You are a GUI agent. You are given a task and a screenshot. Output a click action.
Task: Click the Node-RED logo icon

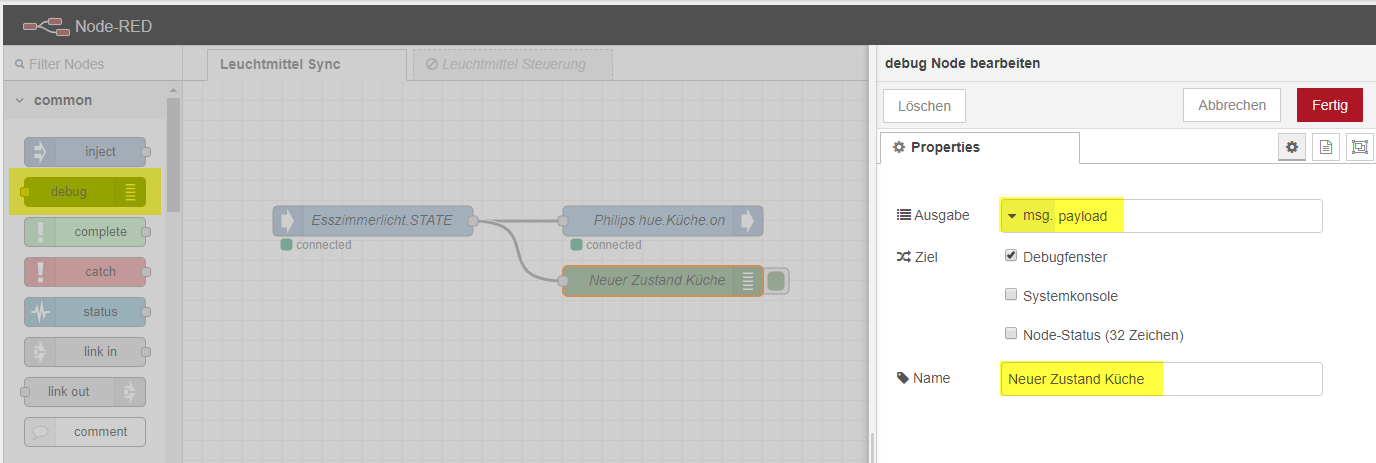click(46, 26)
